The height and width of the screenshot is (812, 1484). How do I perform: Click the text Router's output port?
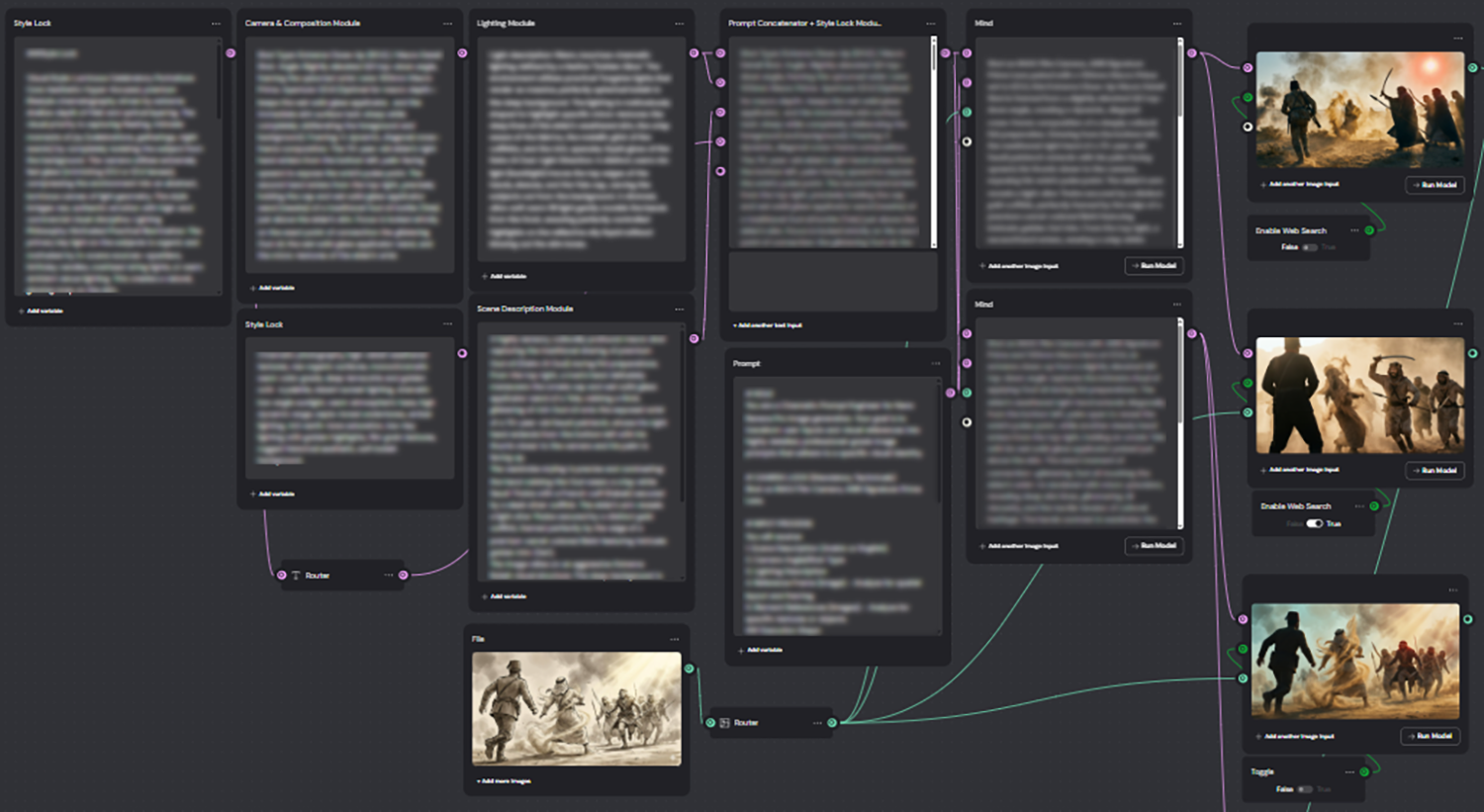tap(404, 575)
